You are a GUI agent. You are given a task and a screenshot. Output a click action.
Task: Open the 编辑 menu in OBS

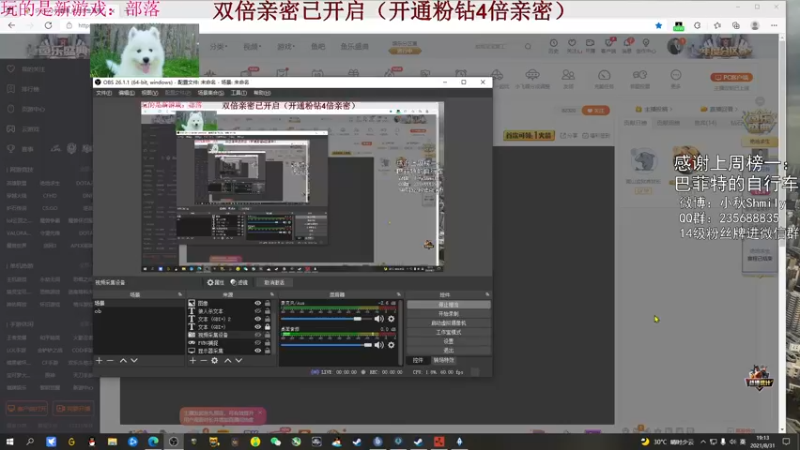click(x=127, y=93)
